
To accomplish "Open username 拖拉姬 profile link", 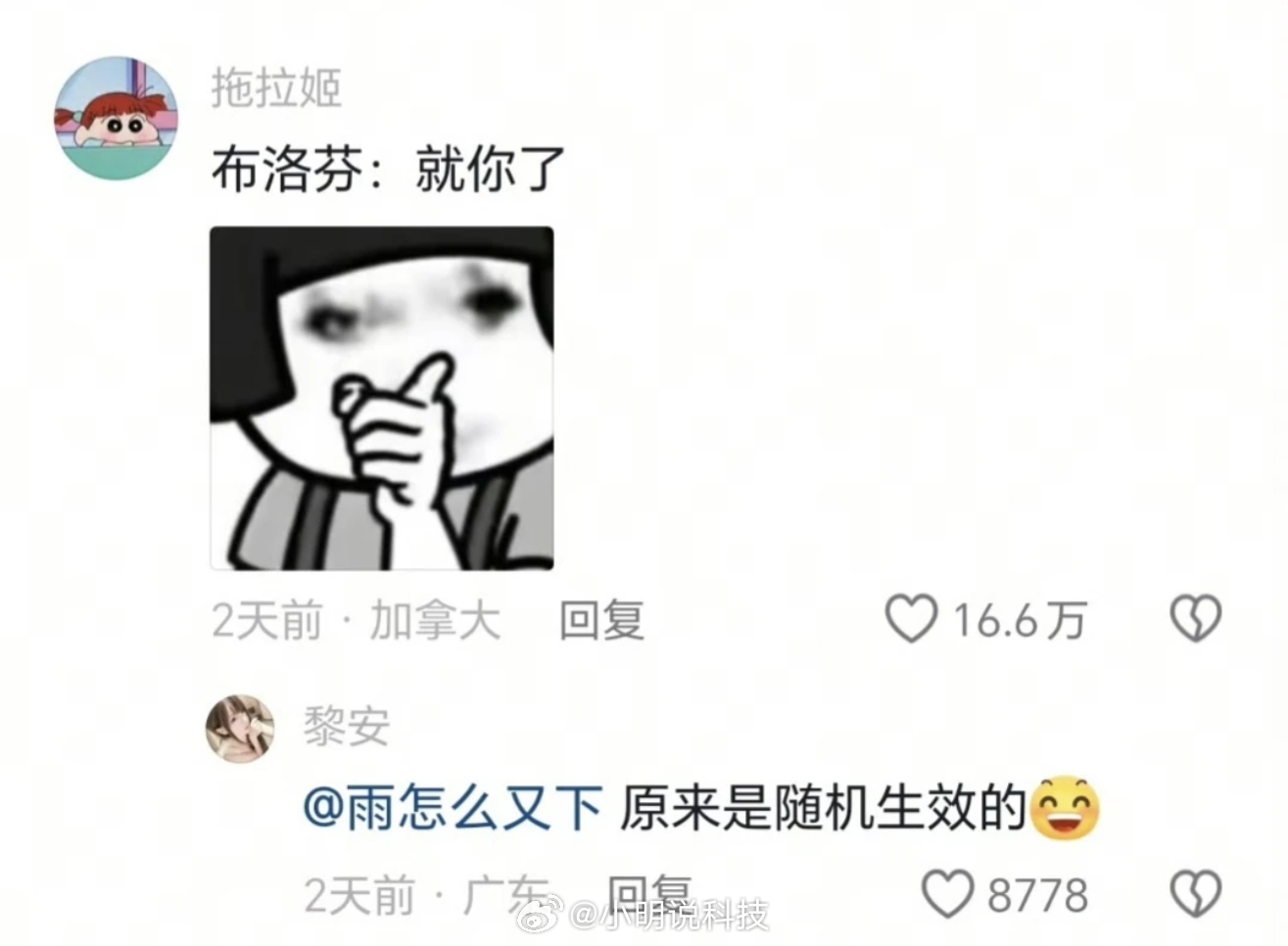I will click(276, 89).
